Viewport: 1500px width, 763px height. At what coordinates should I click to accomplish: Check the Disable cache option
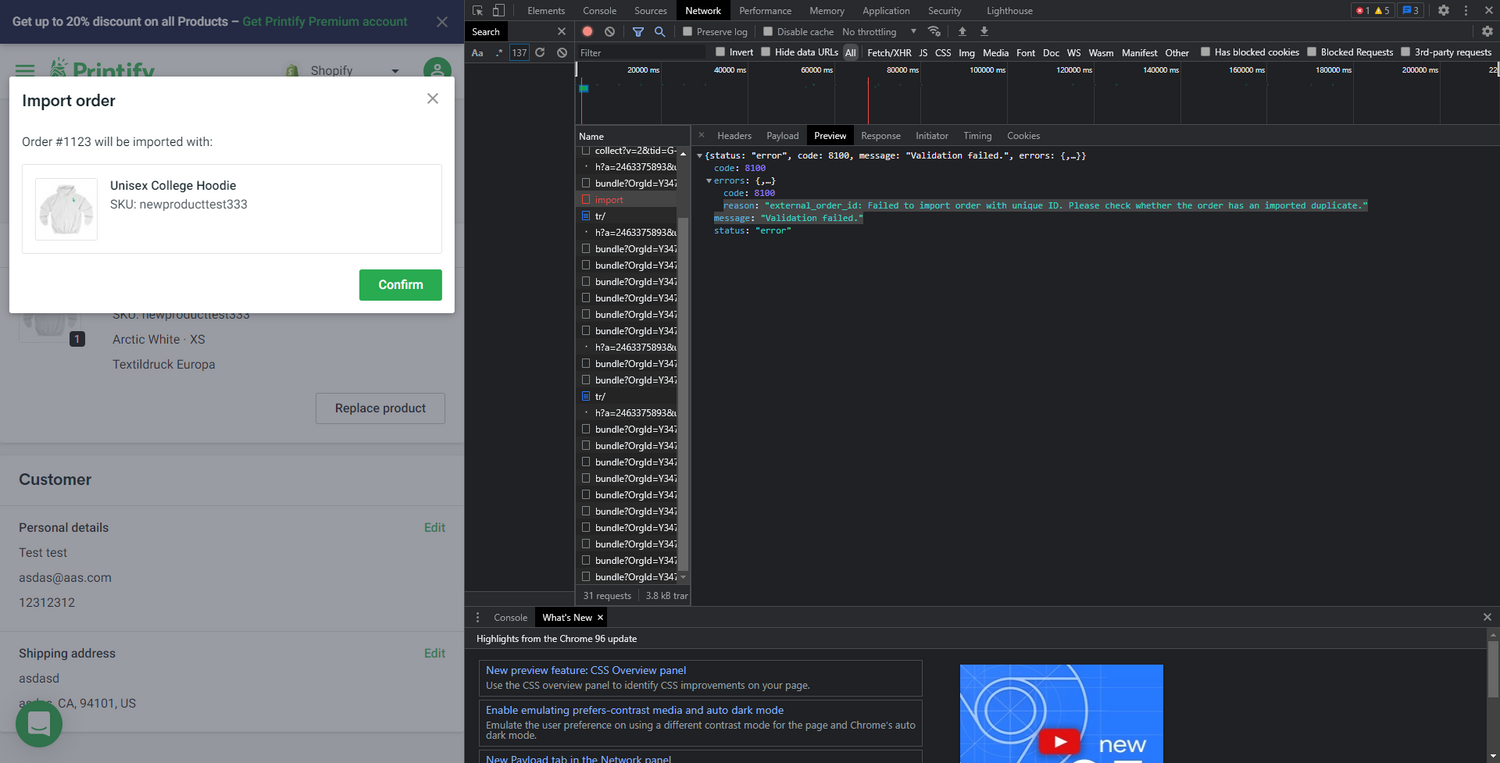[x=768, y=32]
